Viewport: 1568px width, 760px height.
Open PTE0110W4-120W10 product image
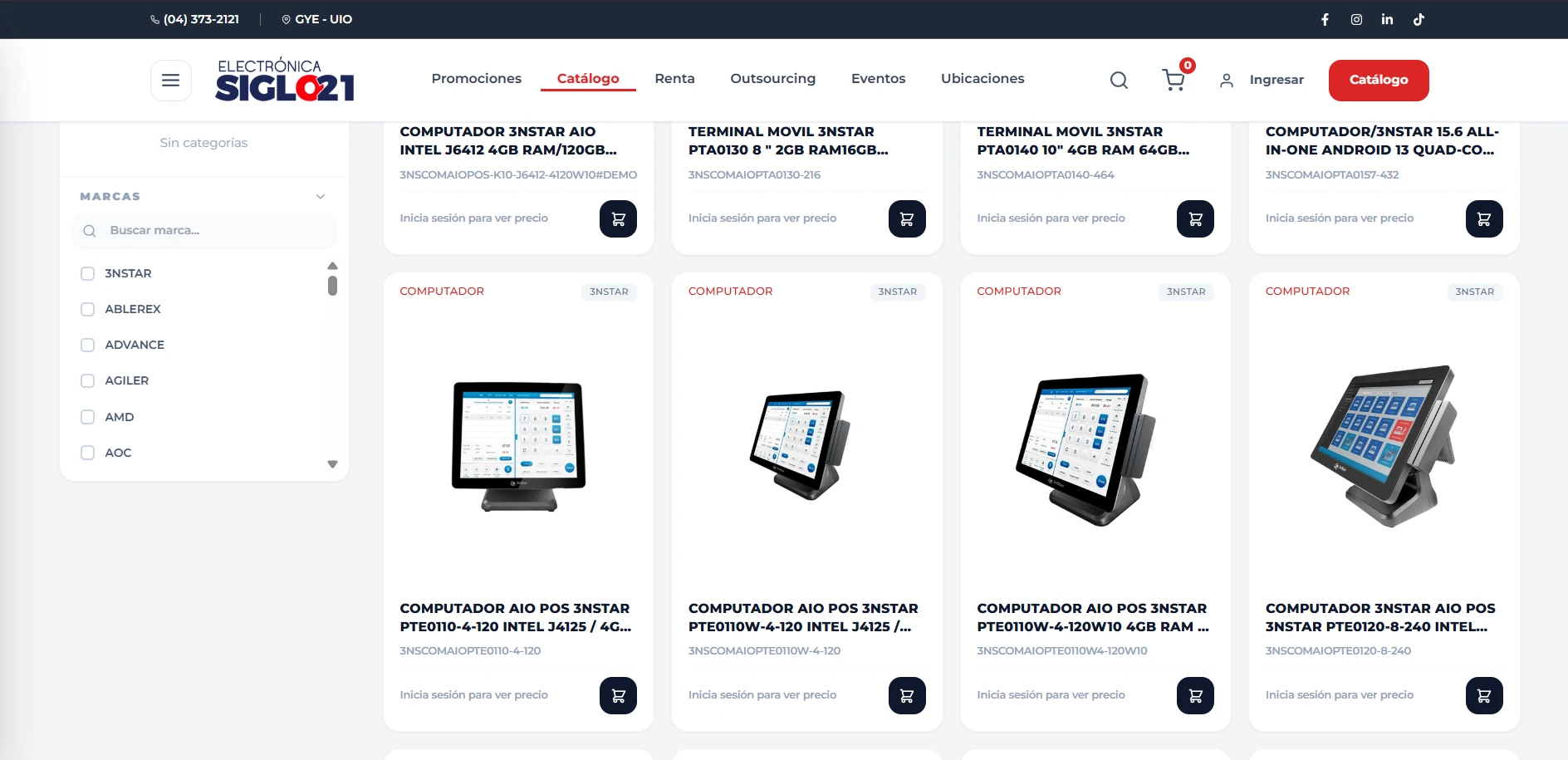1087,449
